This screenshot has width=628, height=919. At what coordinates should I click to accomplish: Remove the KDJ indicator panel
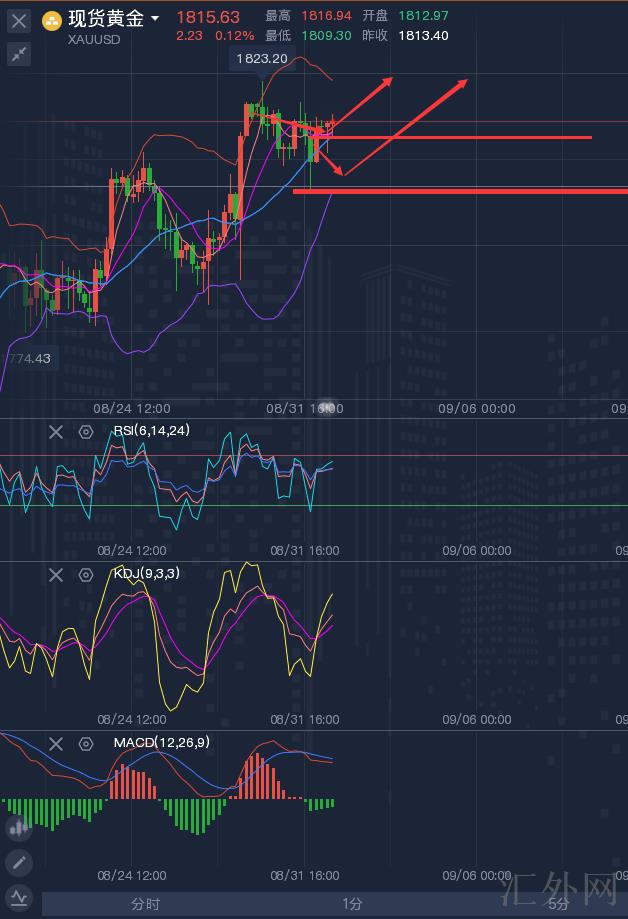coord(56,575)
